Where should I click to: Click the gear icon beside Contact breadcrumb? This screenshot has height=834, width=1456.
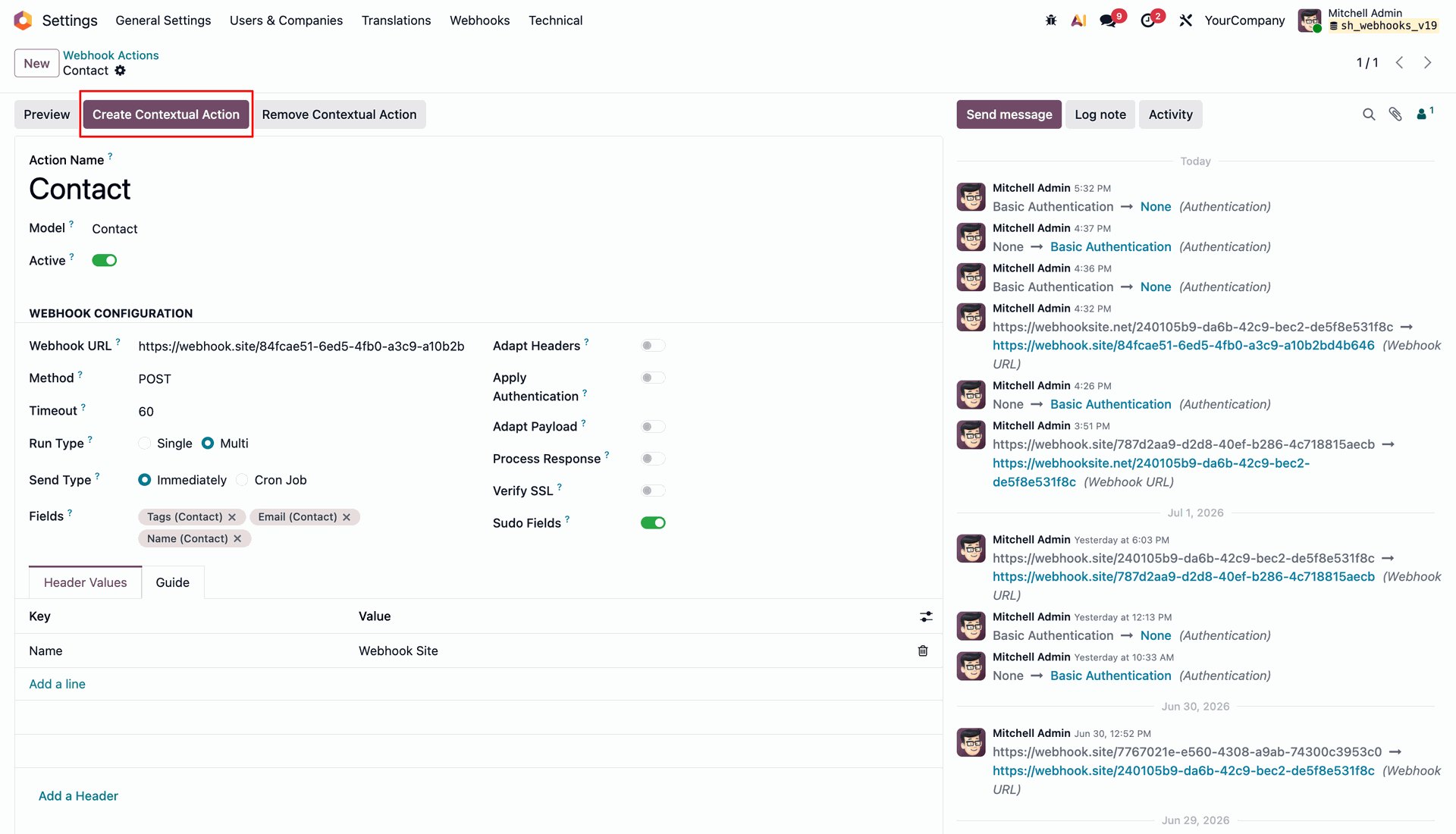point(120,71)
